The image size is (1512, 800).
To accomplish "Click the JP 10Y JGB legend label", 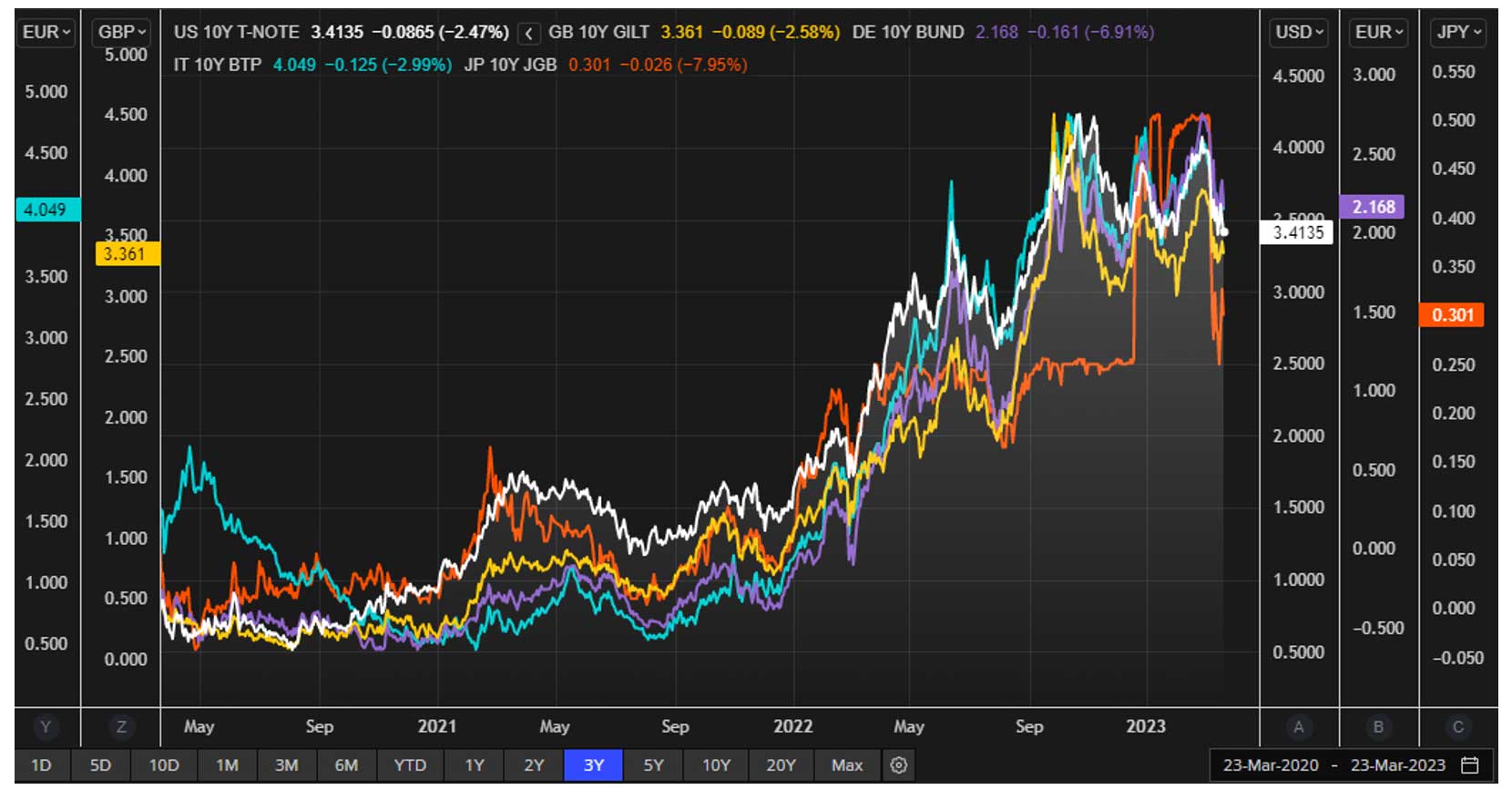I will (x=510, y=65).
